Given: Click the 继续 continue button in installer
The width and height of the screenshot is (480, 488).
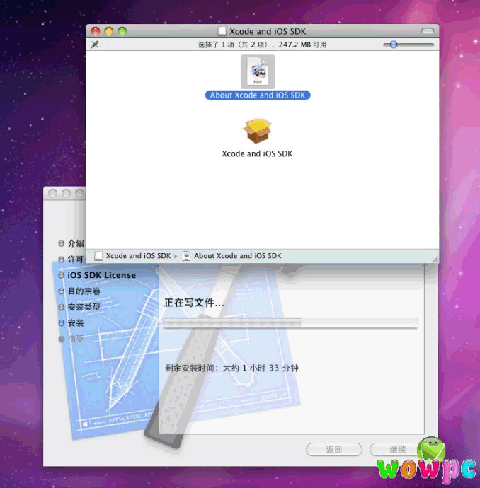Looking at the screenshot, I should point(397,450).
